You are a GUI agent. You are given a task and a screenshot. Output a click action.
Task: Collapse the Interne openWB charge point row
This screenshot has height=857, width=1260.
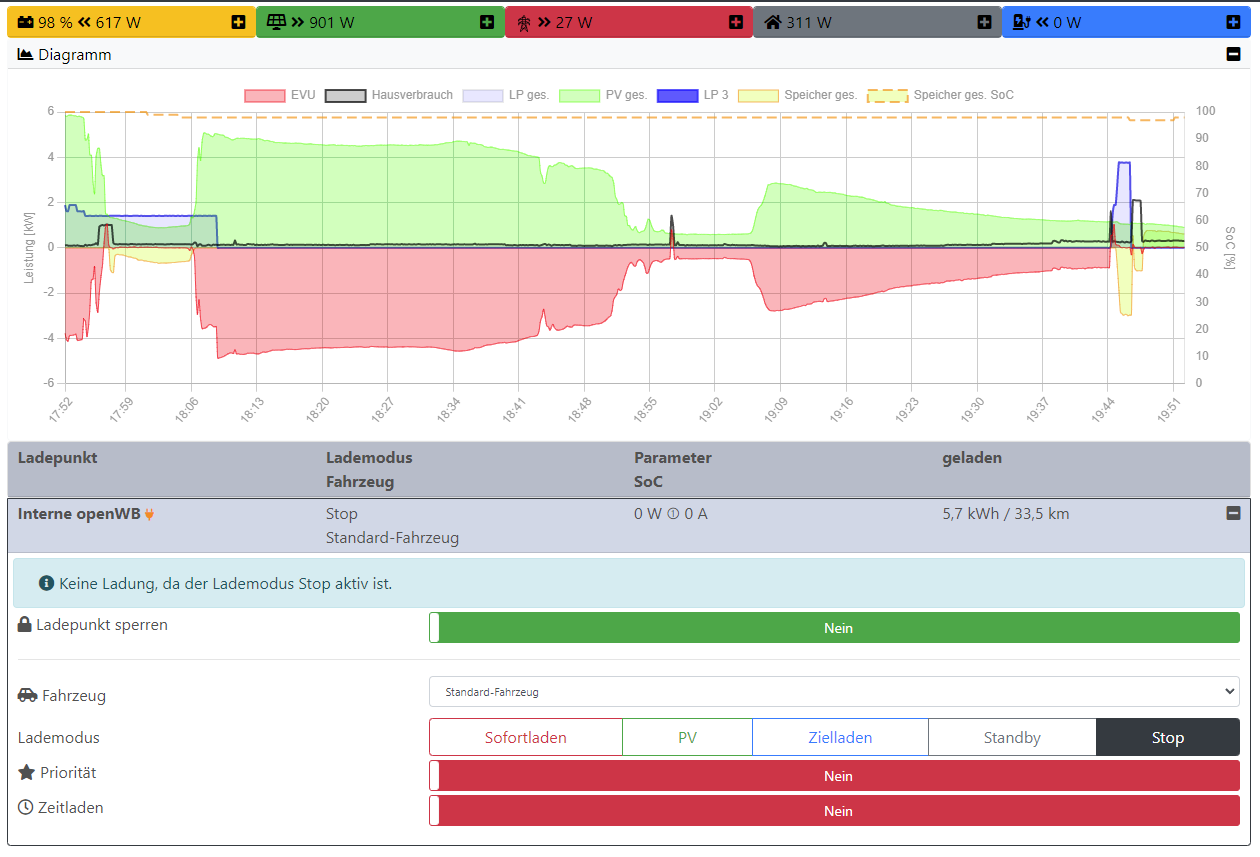click(x=1233, y=513)
